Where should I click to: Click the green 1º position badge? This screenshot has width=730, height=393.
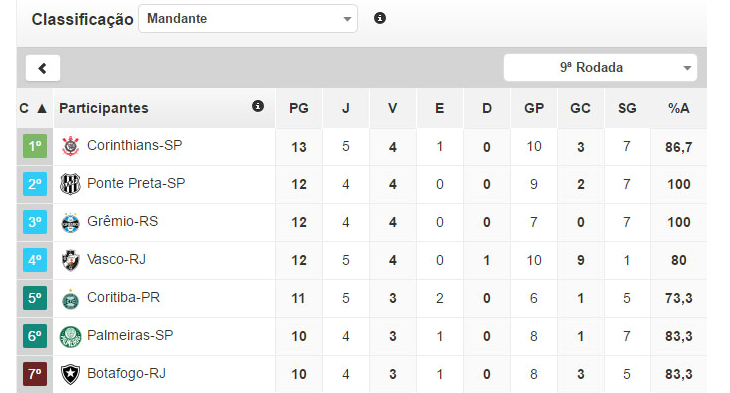pos(35,146)
